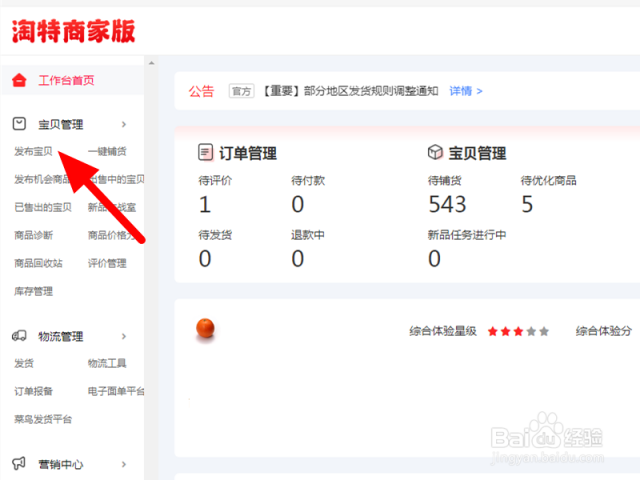The height and width of the screenshot is (480, 640).
Task: Click the dashboard 宝贝管理 heading
Action: (478, 153)
